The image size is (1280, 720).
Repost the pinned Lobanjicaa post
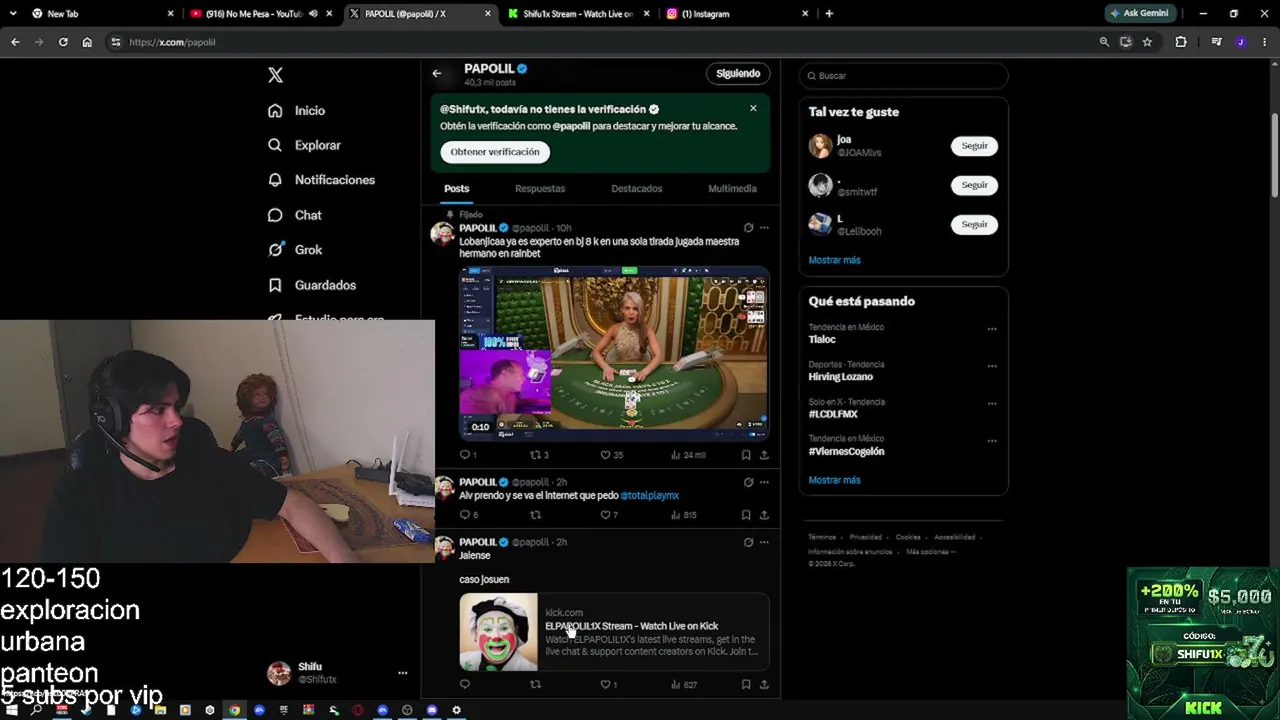[x=538, y=455]
